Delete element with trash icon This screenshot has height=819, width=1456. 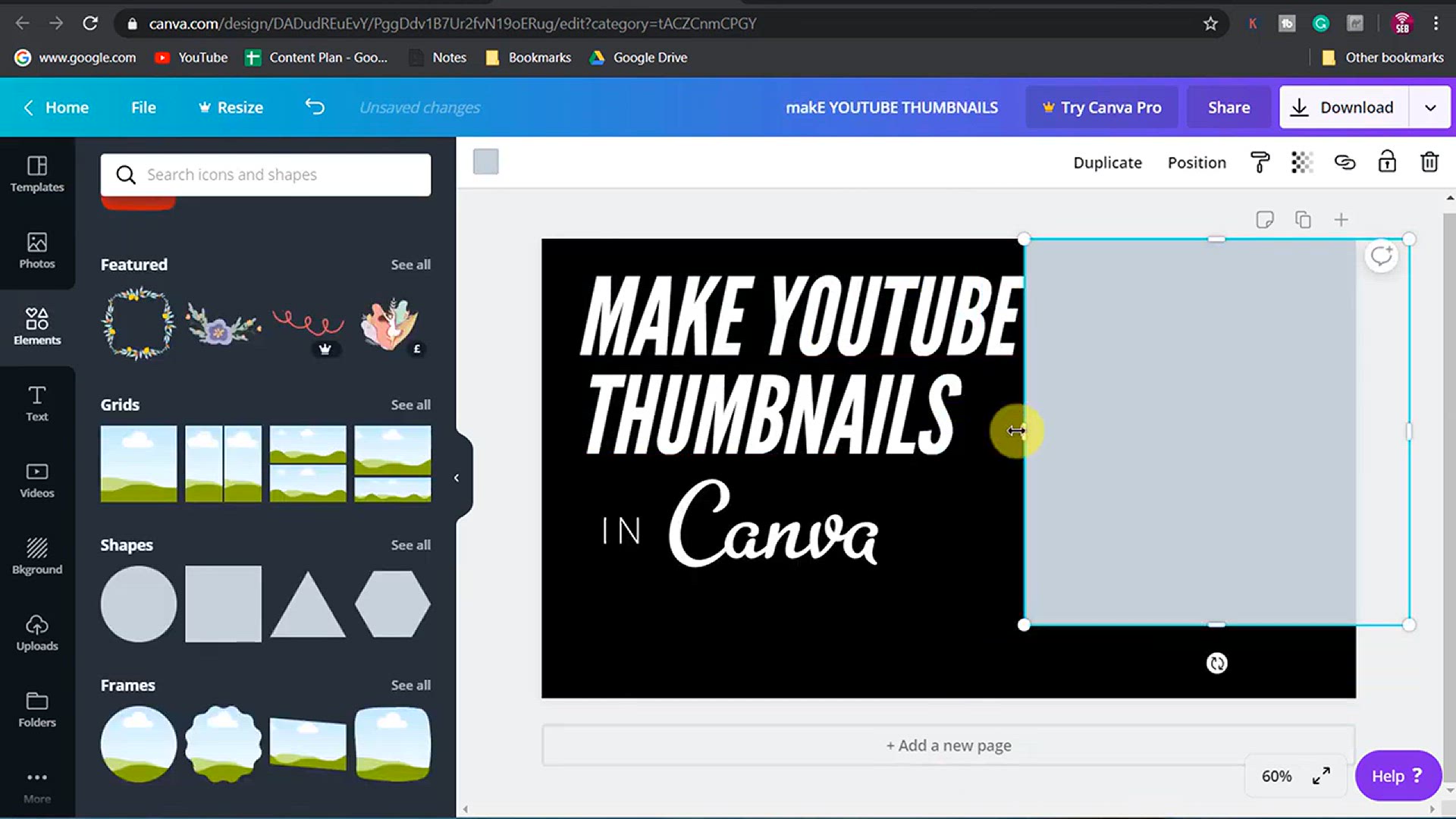coord(1429,162)
